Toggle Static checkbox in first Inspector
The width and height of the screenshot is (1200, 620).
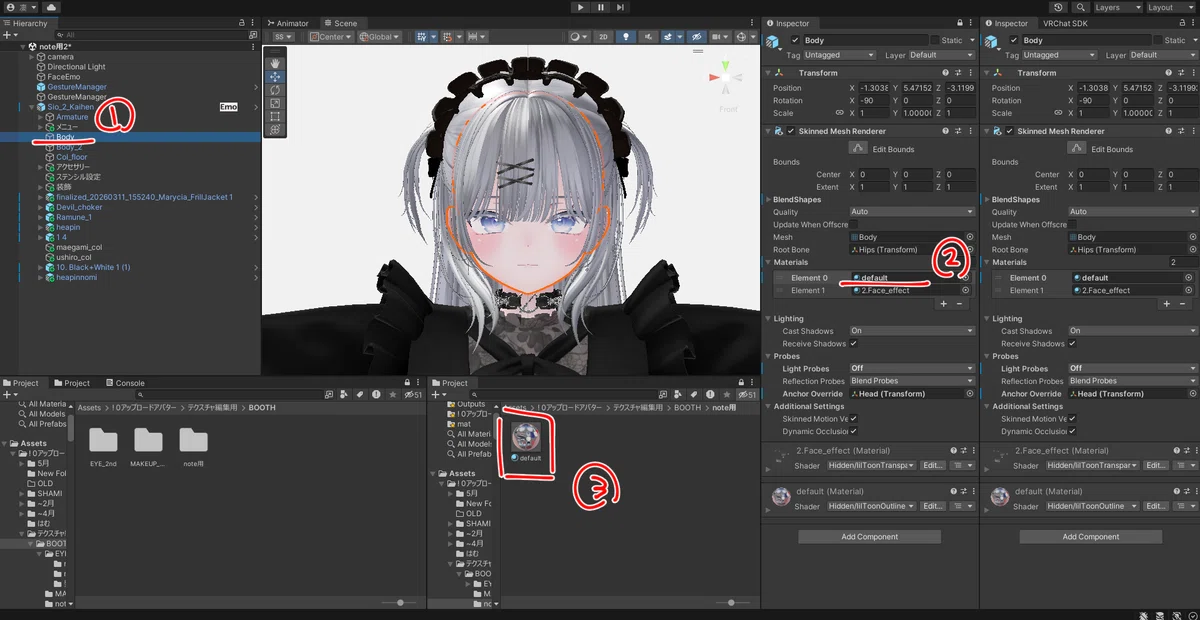point(935,41)
